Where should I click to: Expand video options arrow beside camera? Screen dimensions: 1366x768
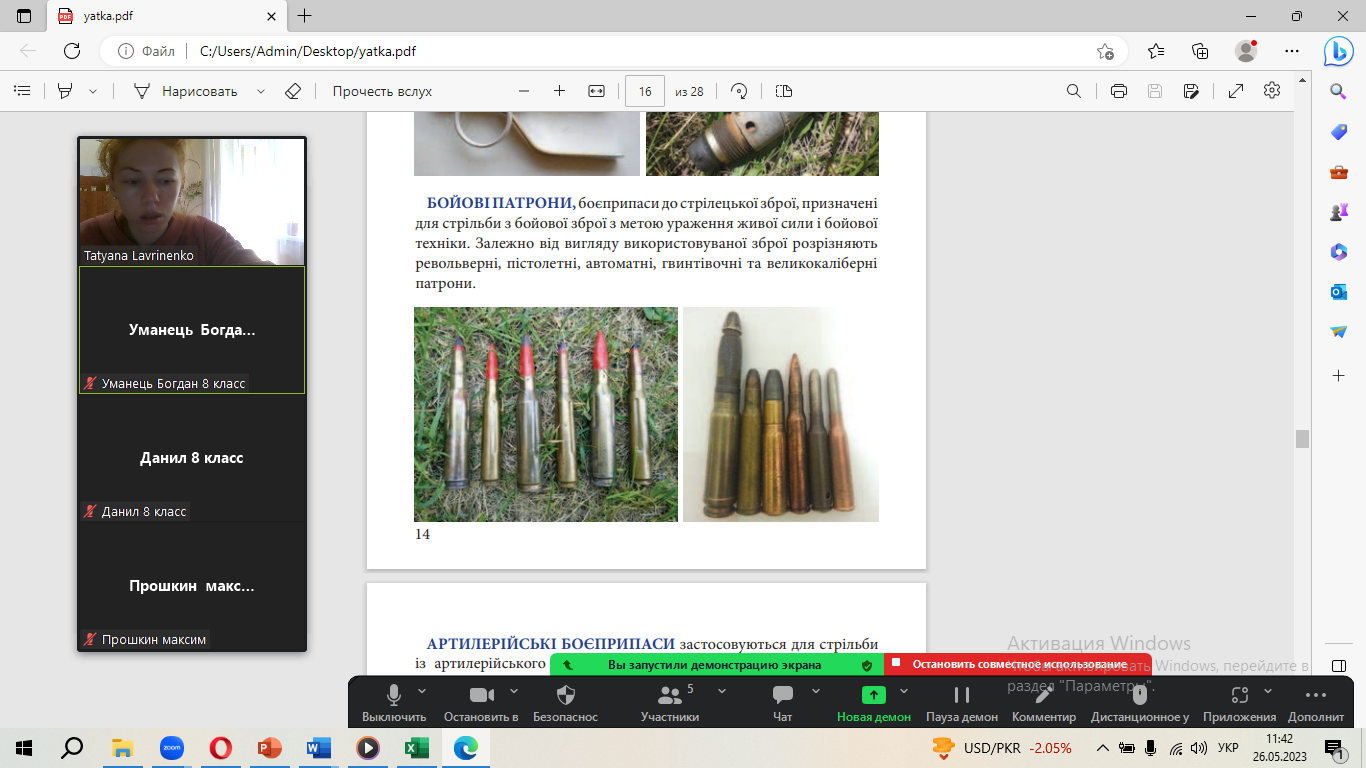pyautogui.click(x=513, y=690)
